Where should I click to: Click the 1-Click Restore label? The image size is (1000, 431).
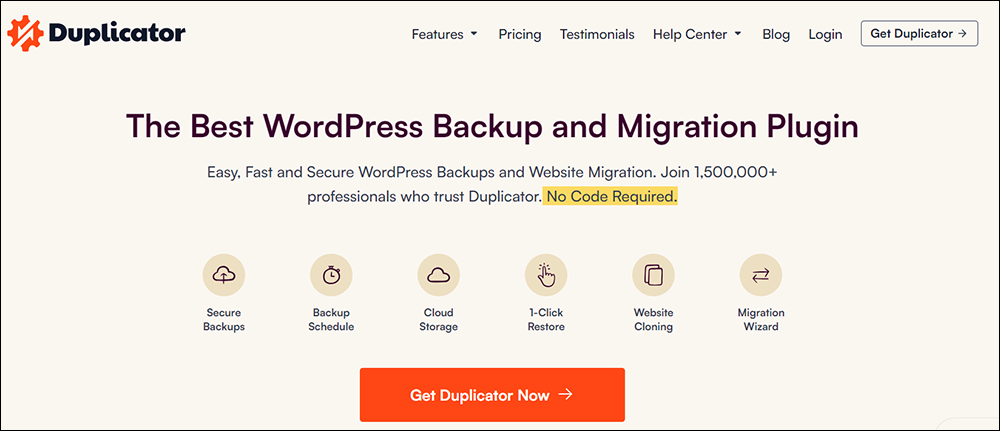546,320
